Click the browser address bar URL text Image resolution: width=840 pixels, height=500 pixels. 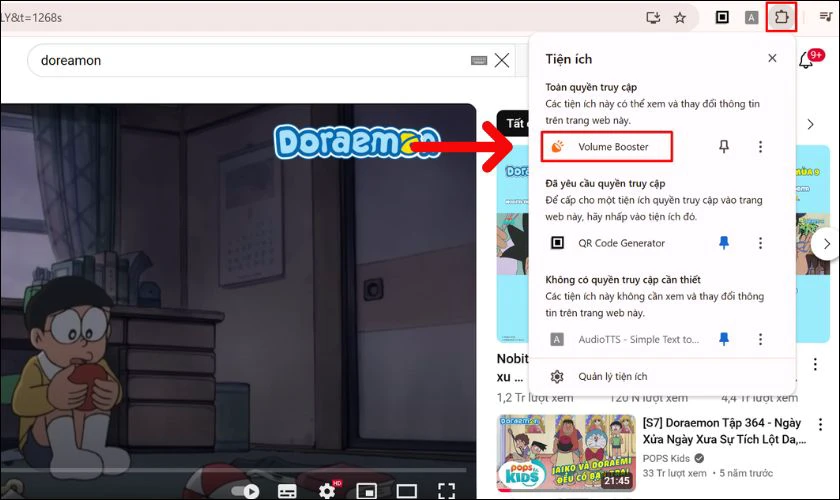click(x=31, y=18)
